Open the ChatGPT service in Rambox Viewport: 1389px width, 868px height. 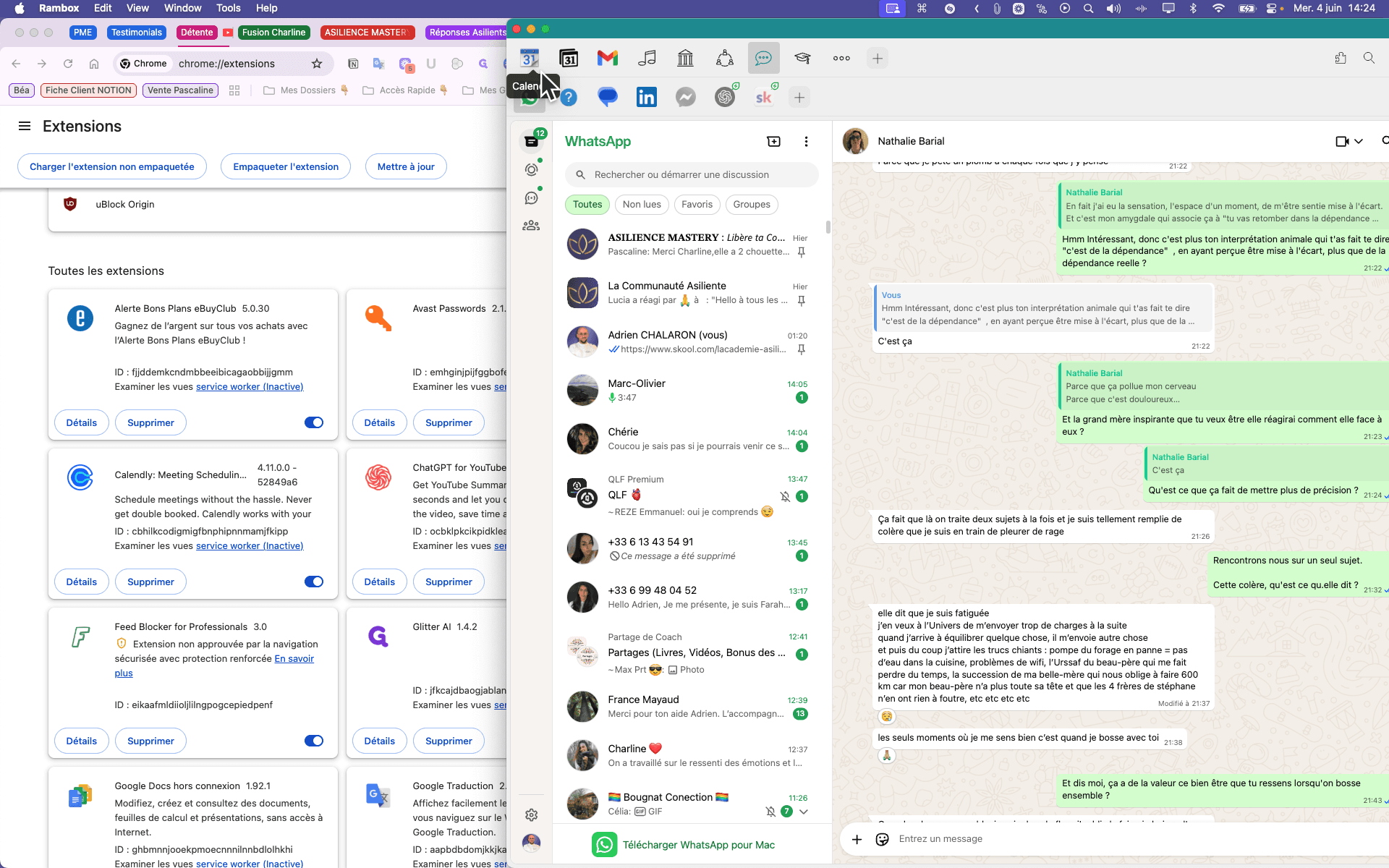coord(725,97)
